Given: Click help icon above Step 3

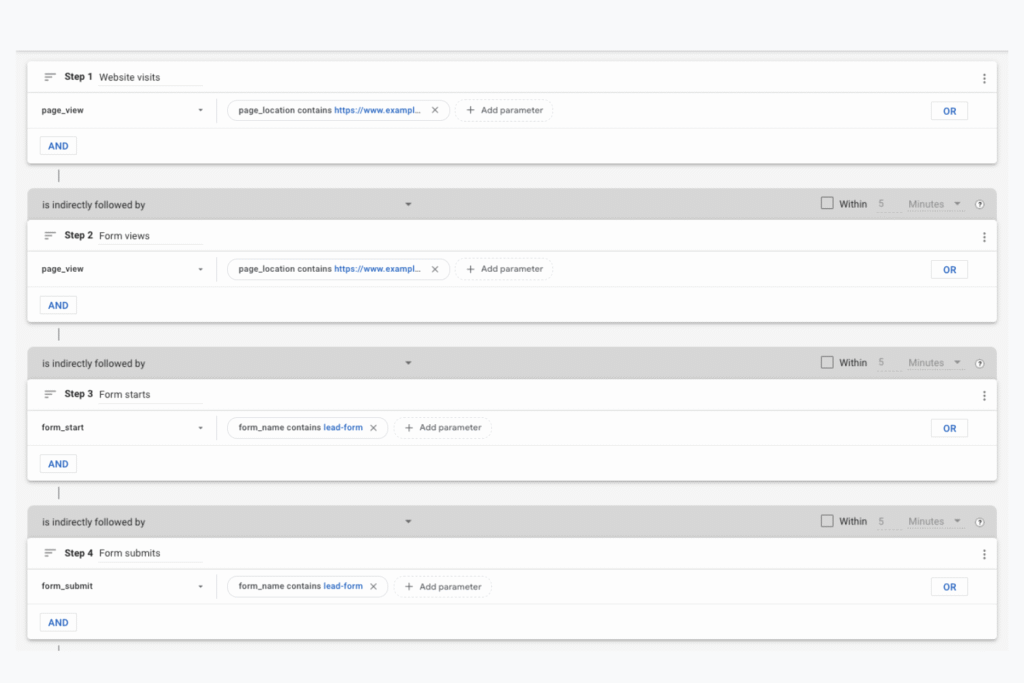Looking at the screenshot, I should click(980, 363).
